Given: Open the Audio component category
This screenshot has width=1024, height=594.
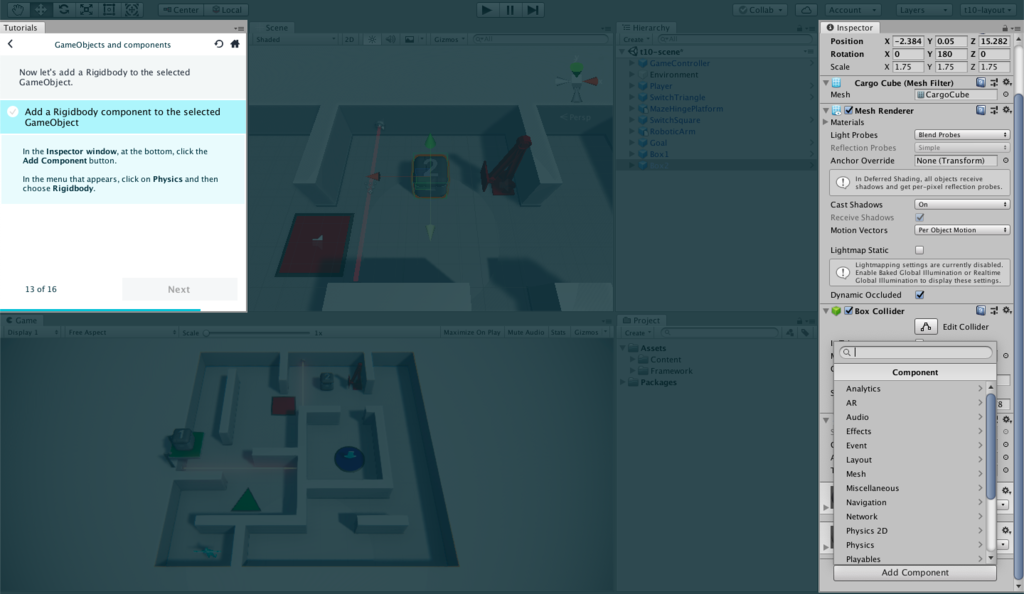Looking at the screenshot, I should [x=913, y=417].
